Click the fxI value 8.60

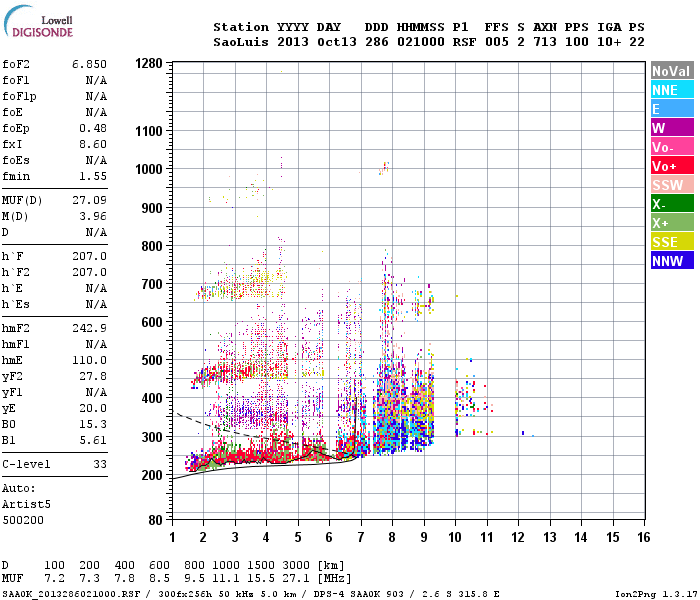(x=93, y=144)
